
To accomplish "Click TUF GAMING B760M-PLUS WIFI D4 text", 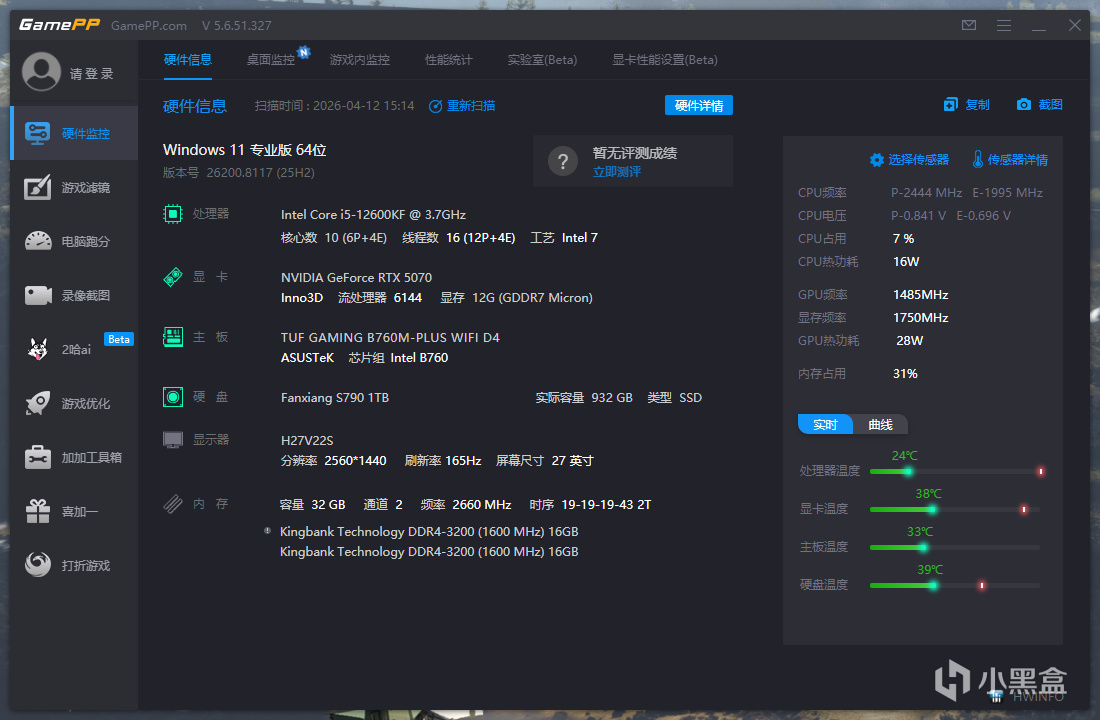I will click(390, 338).
